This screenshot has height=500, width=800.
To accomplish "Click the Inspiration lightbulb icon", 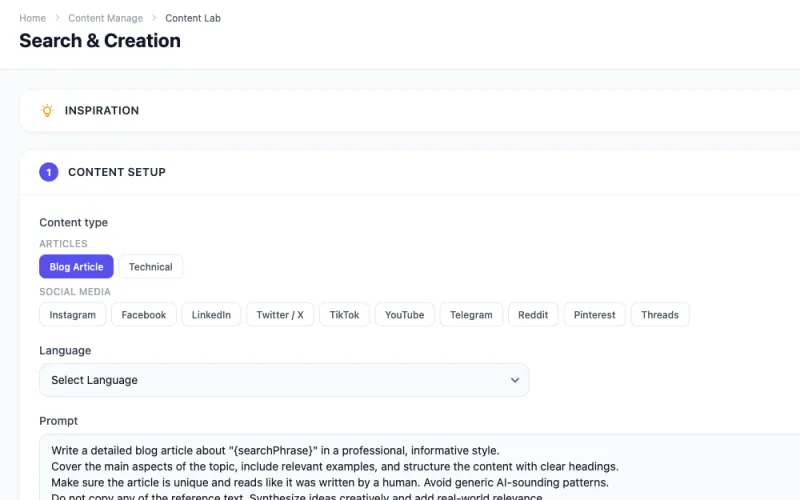I will pyautogui.click(x=47, y=110).
